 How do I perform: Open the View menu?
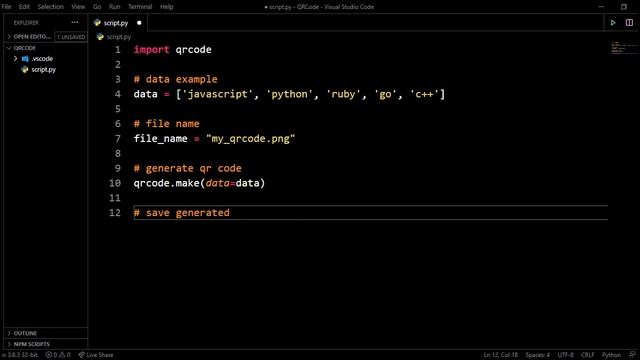click(x=78, y=7)
